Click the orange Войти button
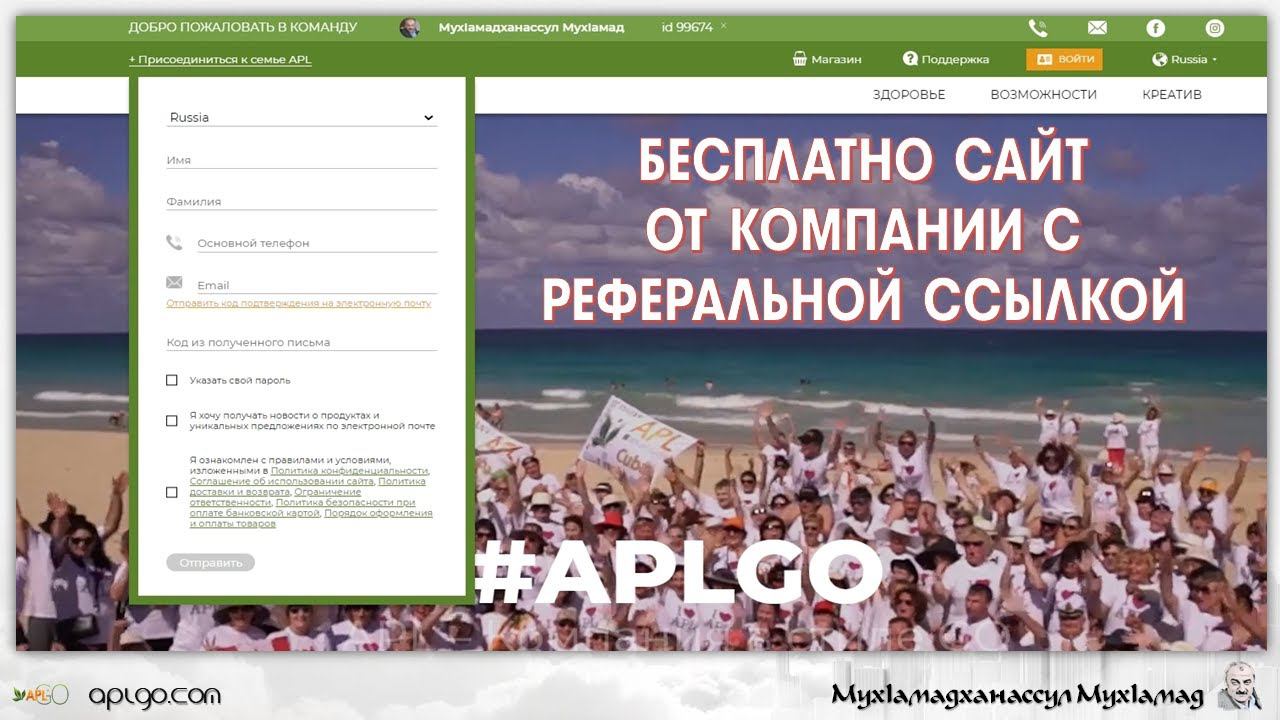1280x720 pixels. 1064,59
